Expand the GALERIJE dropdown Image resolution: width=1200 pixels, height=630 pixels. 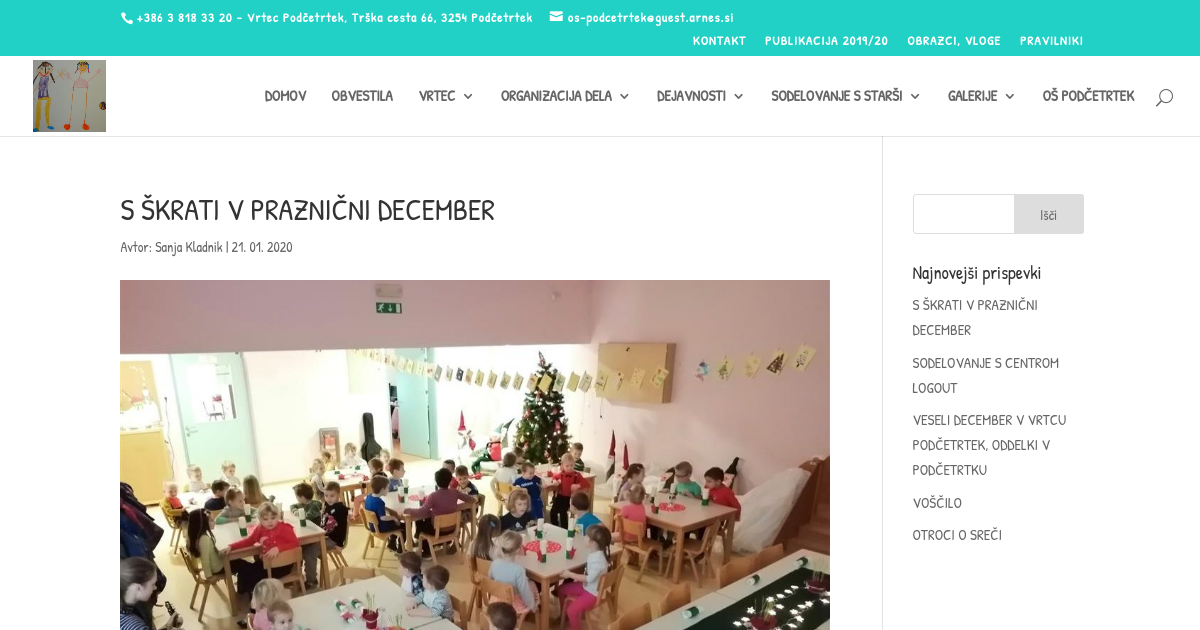click(x=981, y=96)
